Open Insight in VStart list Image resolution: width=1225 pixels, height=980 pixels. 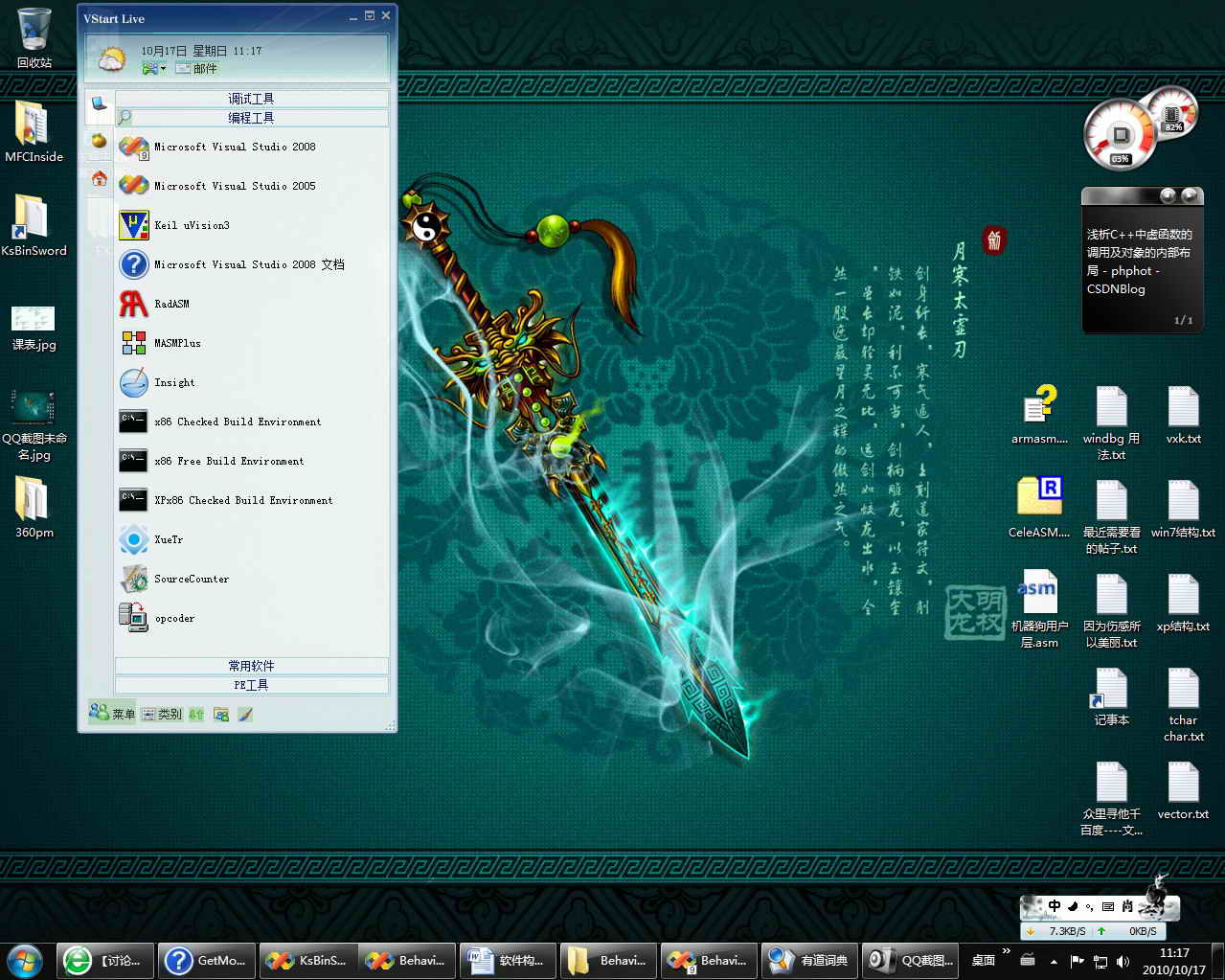coord(253,383)
